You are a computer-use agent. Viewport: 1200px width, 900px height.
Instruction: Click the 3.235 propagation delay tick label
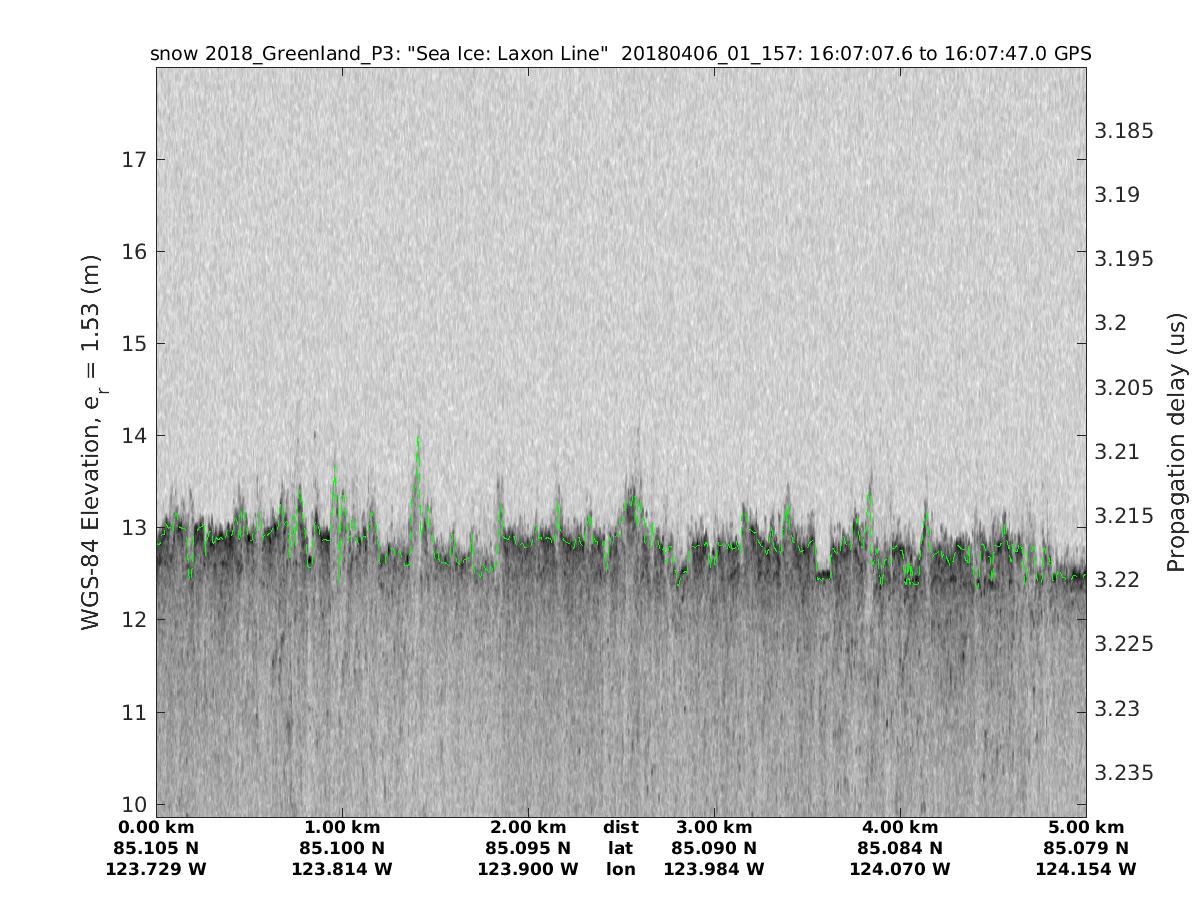[1124, 773]
